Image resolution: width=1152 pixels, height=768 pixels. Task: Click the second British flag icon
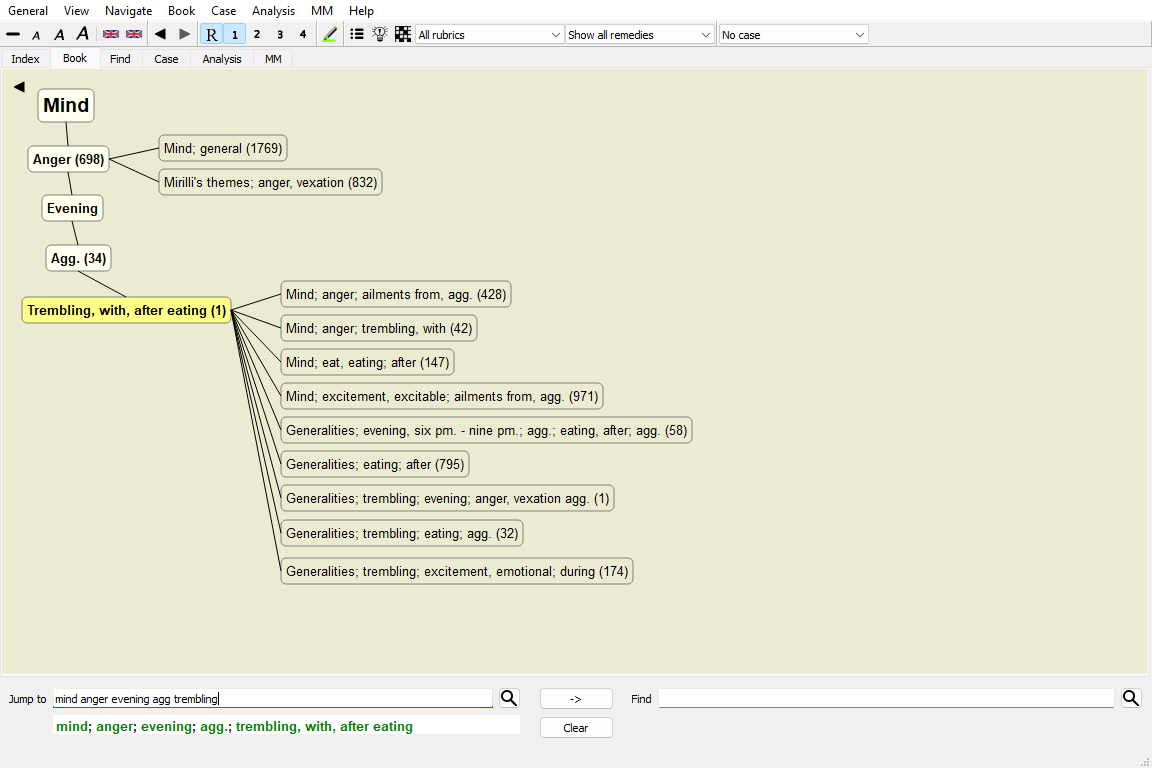[x=134, y=35]
